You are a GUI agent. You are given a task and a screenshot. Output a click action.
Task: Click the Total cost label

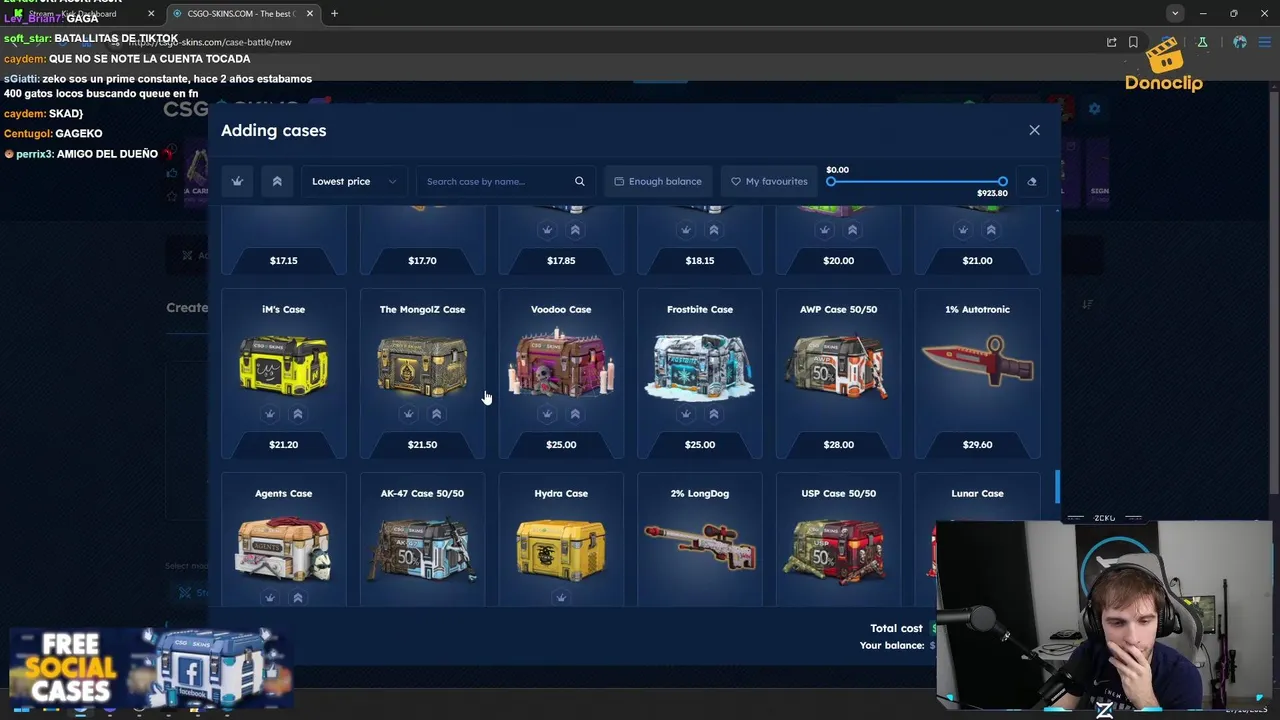click(896, 628)
